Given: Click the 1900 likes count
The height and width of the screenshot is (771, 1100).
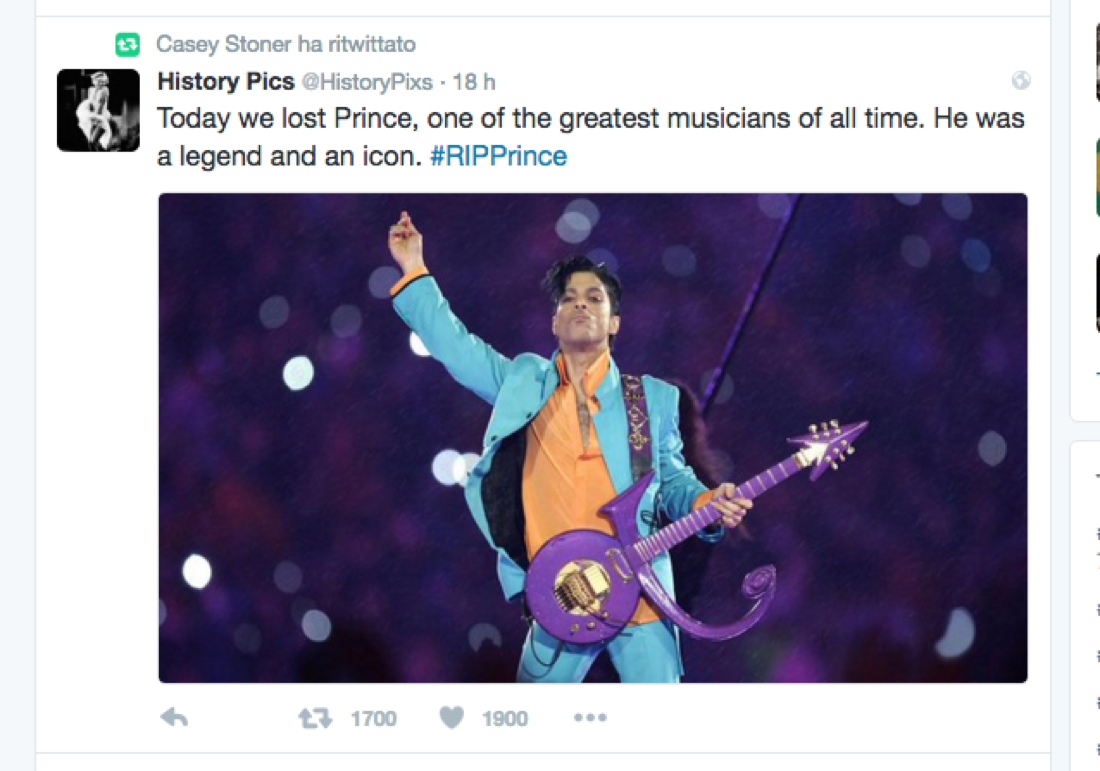Looking at the screenshot, I should 504,718.
